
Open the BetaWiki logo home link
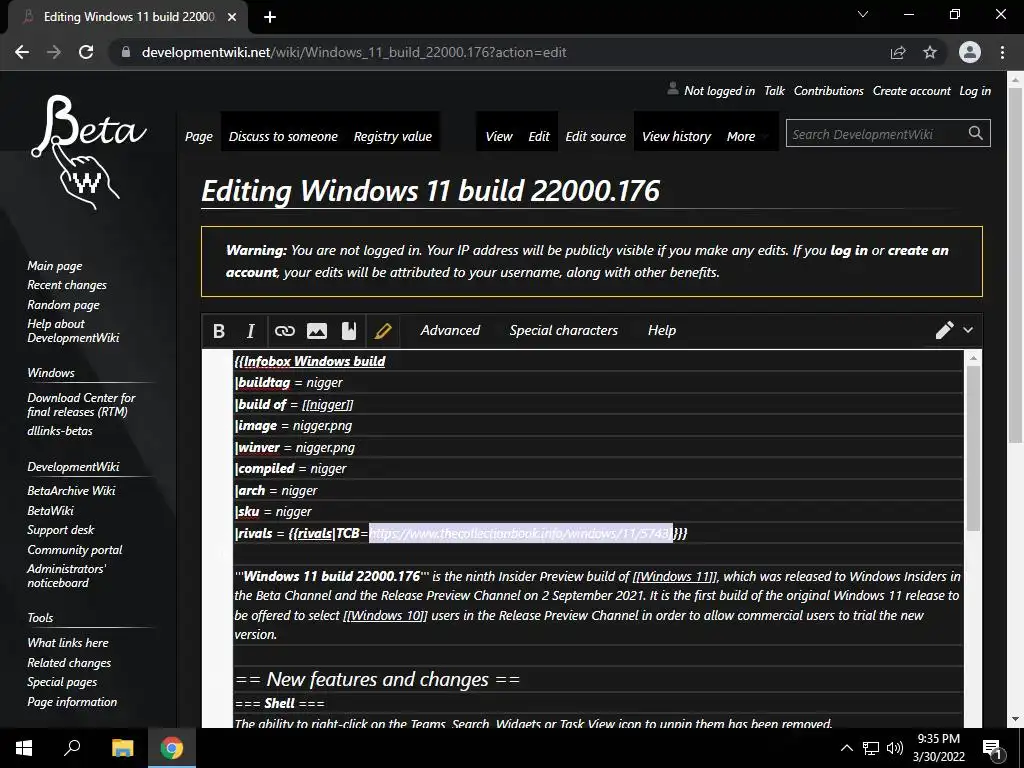[89, 152]
